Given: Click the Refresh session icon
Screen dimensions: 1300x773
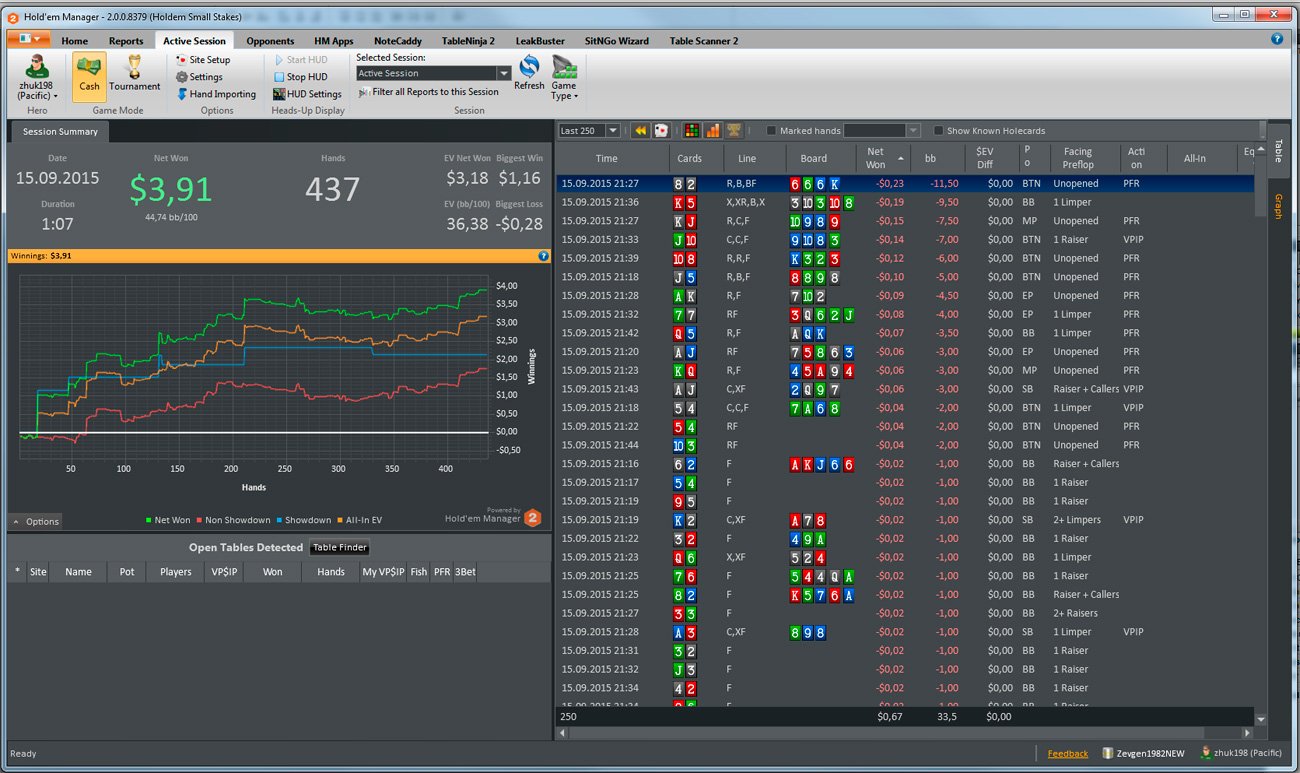Looking at the screenshot, I should point(529,73).
